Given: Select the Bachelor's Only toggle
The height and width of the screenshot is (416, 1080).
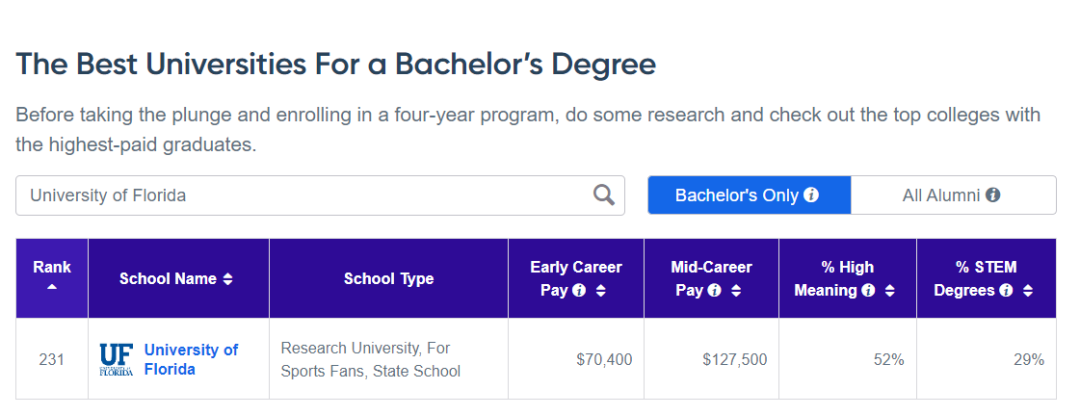Looking at the screenshot, I should pos(748,195).
